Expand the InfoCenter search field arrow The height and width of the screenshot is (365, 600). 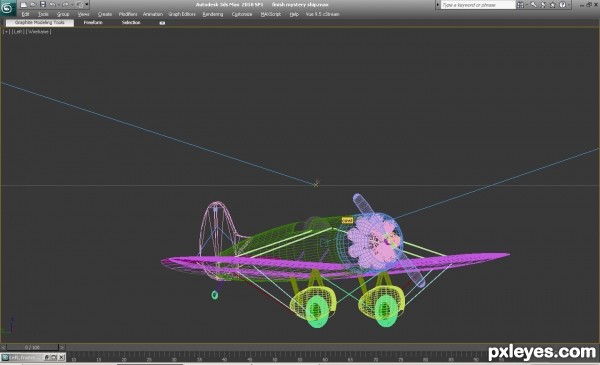pos(438,5)
